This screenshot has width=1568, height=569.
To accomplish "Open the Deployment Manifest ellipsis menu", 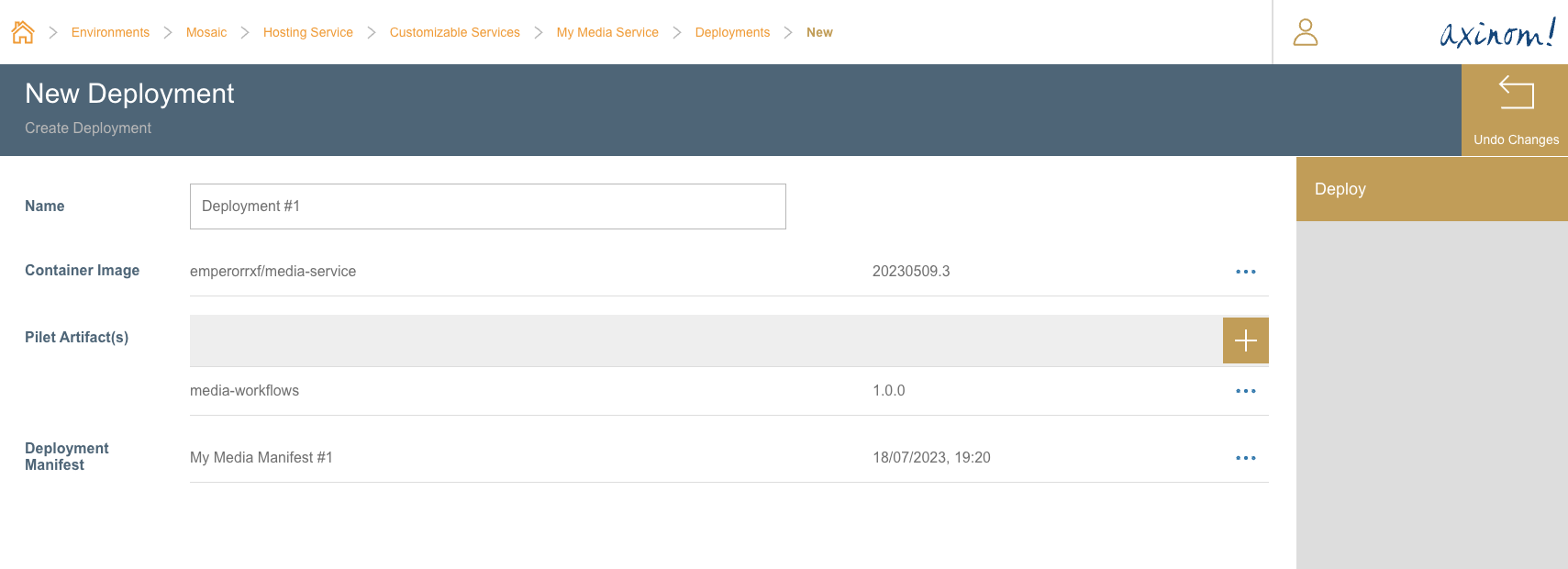I will [x=1245, y=458].
